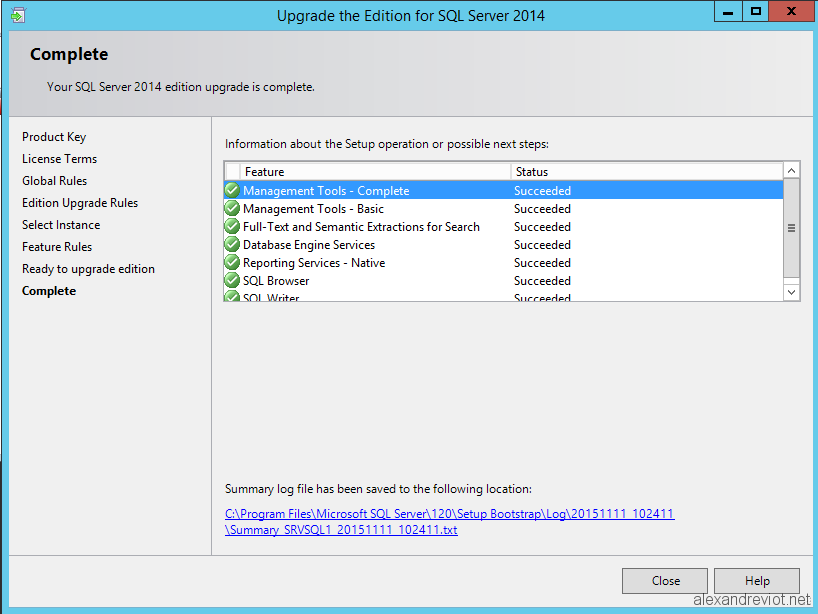Select the Product Key step
The height and width of the screenshot is (614, 818).
54,137
